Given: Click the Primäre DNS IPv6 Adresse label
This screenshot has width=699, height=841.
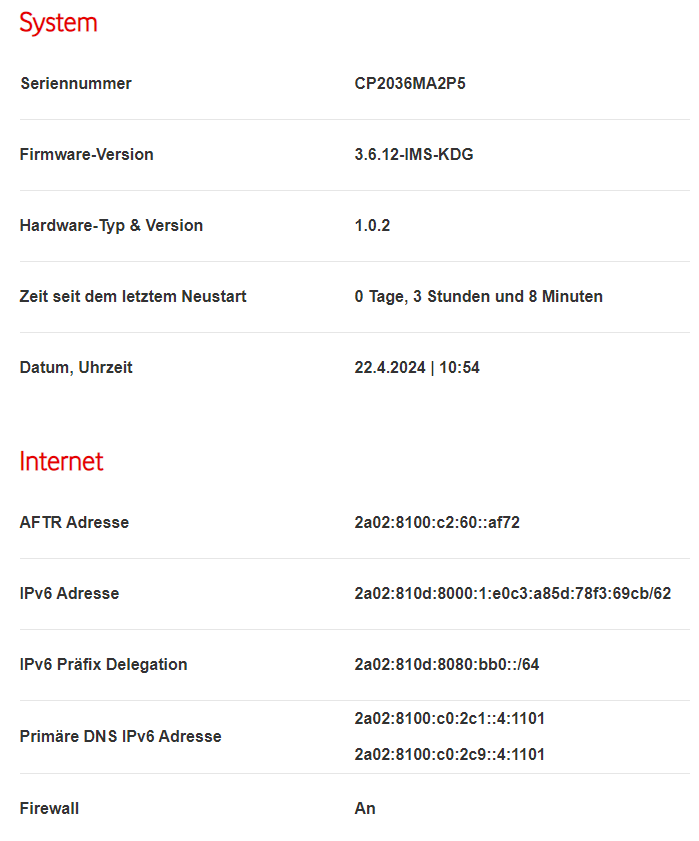Looking at the screenshot, I should click(120, 736).
